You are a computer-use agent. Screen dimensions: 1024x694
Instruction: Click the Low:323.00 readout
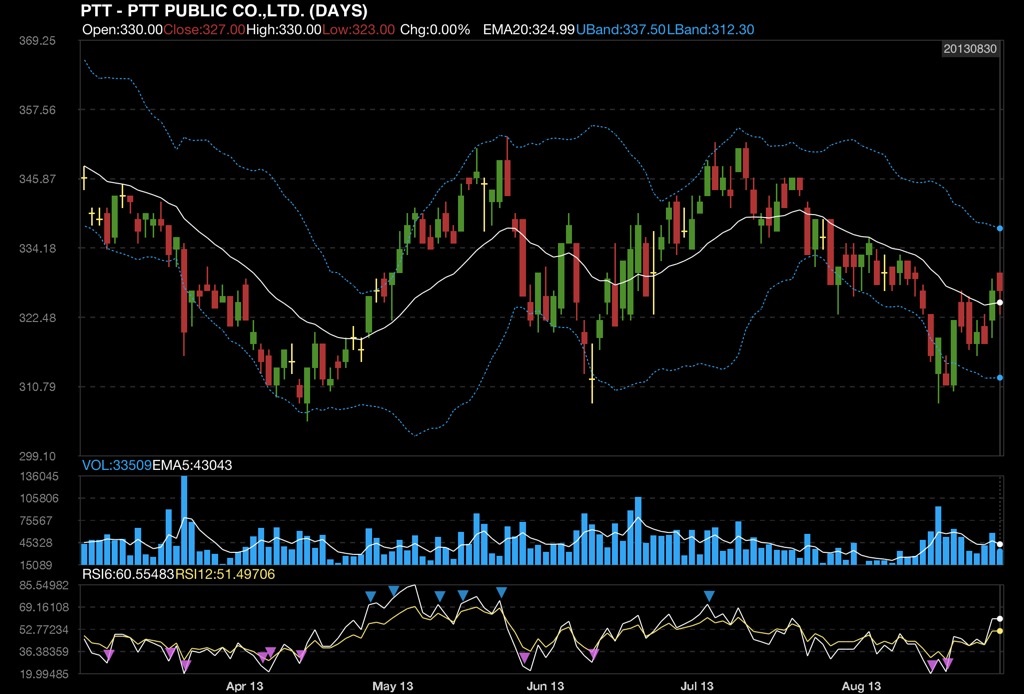click(x=359, y=29)
